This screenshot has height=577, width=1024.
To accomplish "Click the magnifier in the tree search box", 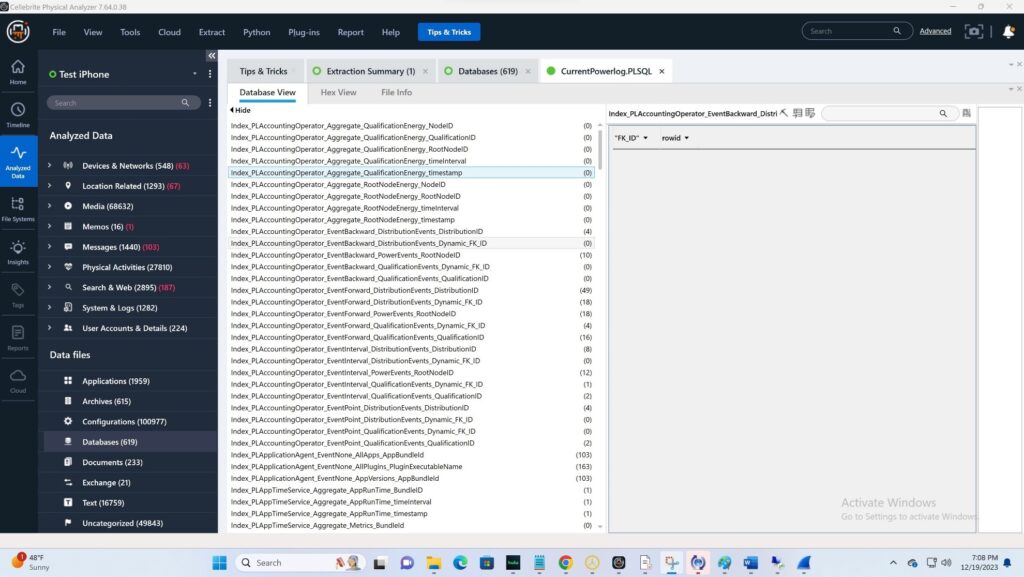I will tap(185, 102).
